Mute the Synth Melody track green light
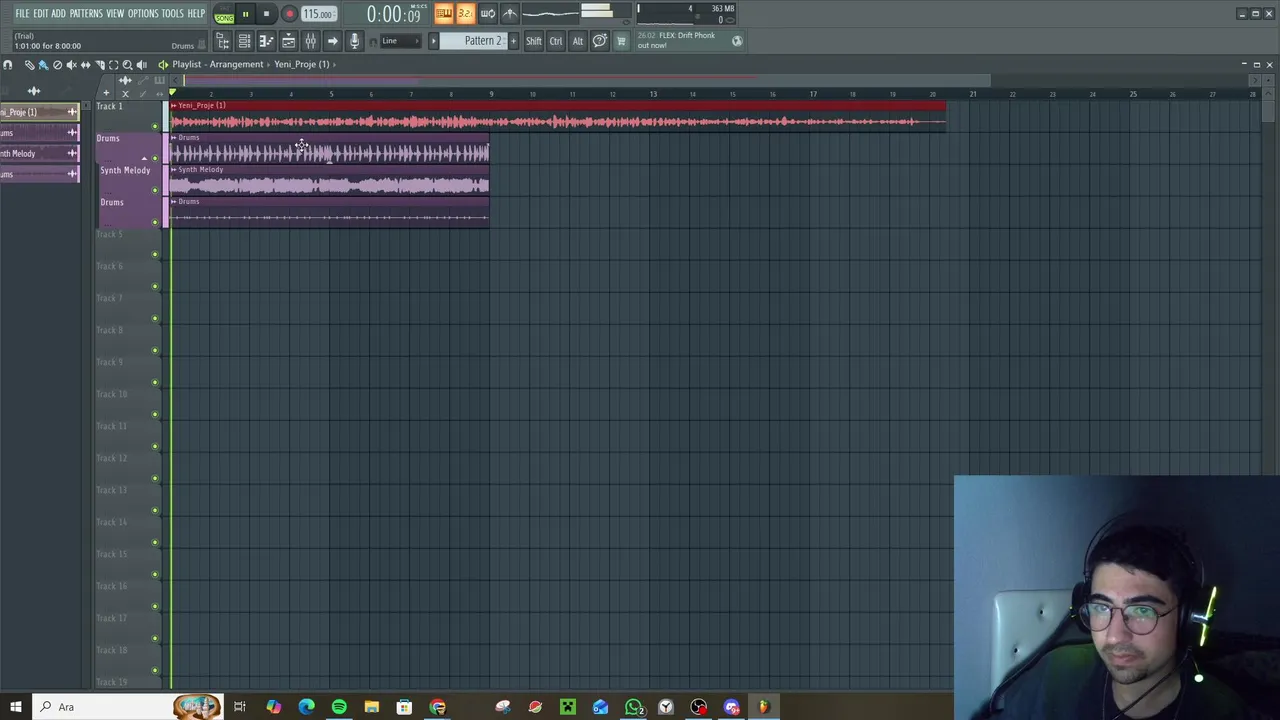 (154, 190)
